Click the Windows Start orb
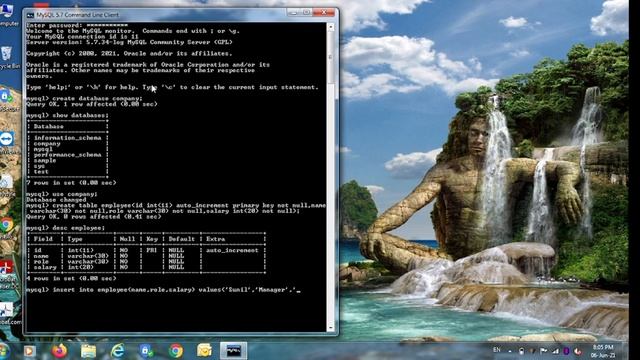The width and height of the screenshot is (640, 360). point(3,350)
